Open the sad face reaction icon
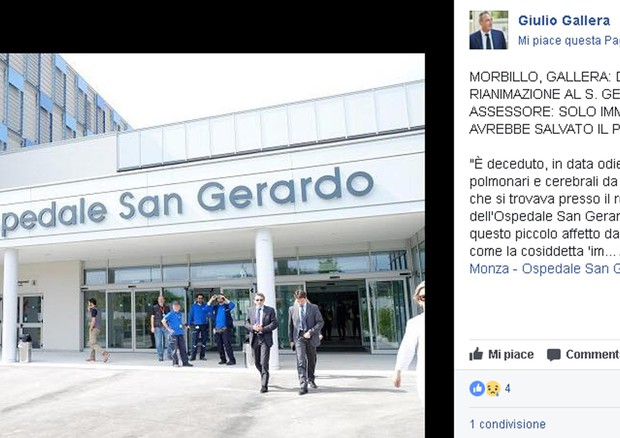Viewport: 620px width, 438px height. [493, 389]
